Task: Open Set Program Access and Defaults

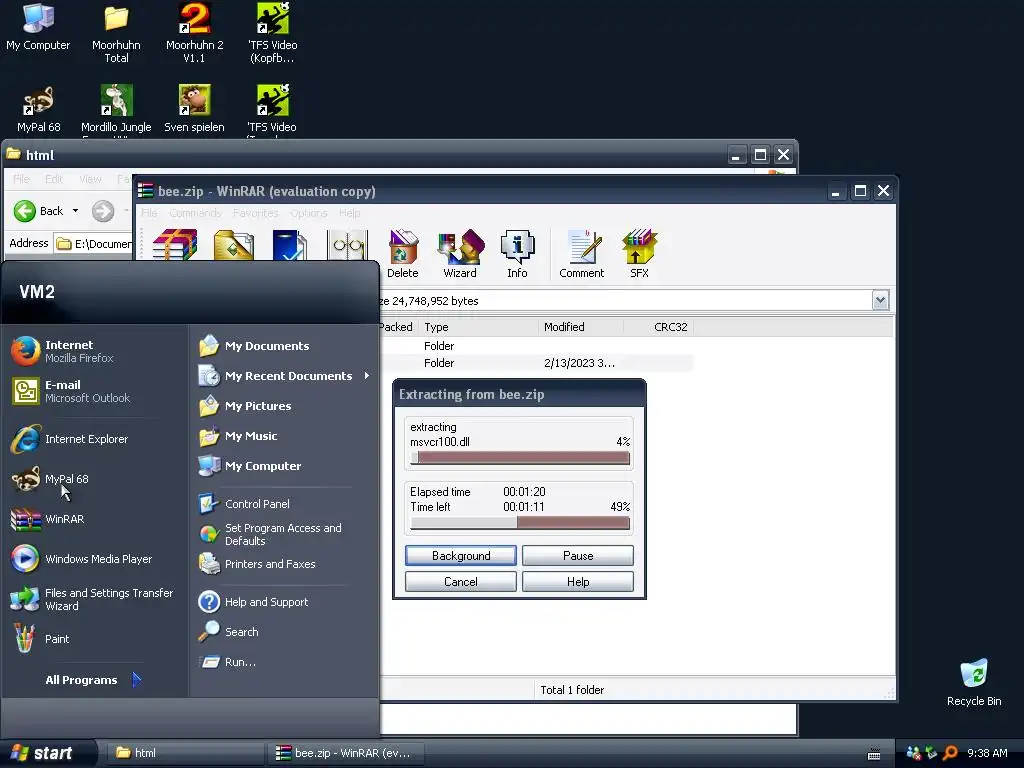Action: (270, 534)
